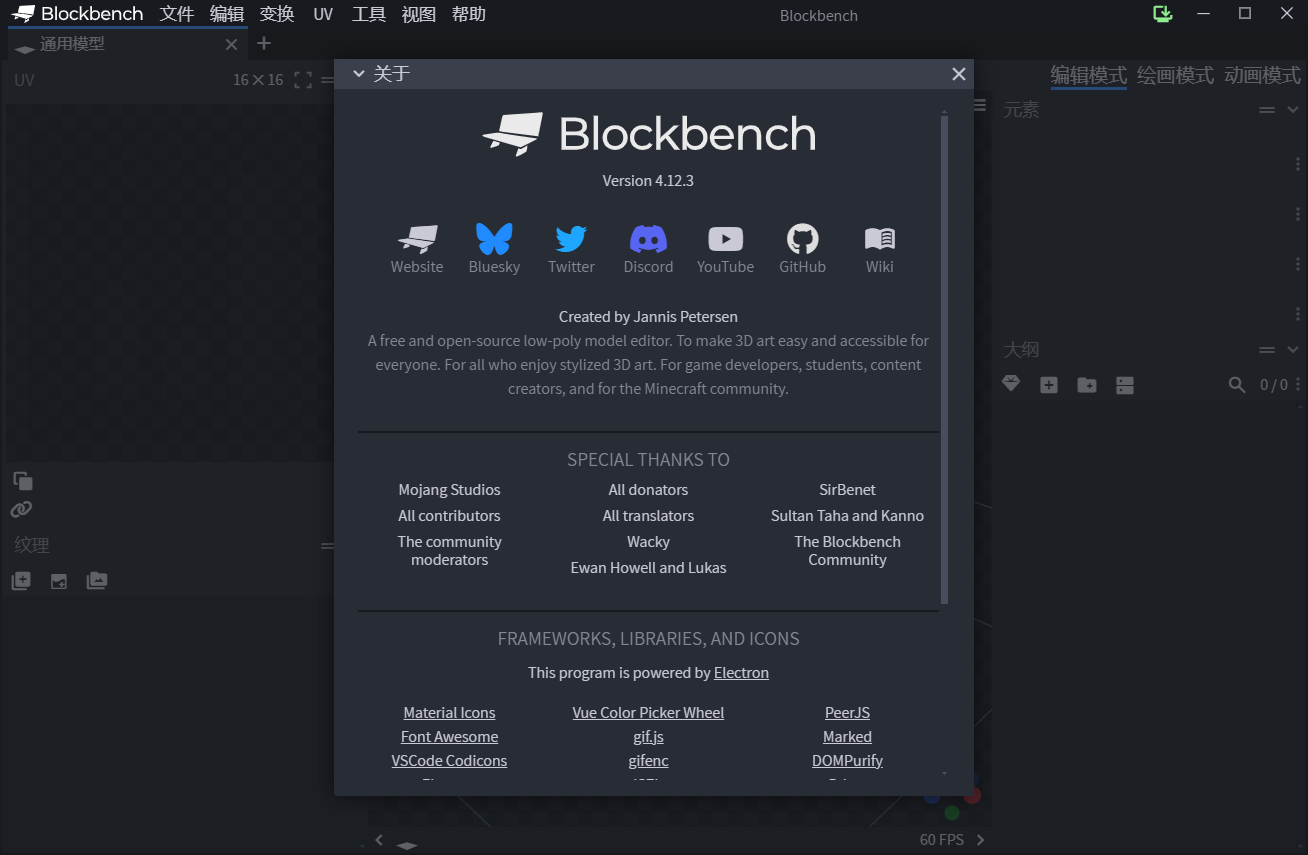Click the Bluesky butterfly icon
Viewport: 1308px width, 855px height.
click(x=494, y=240)
